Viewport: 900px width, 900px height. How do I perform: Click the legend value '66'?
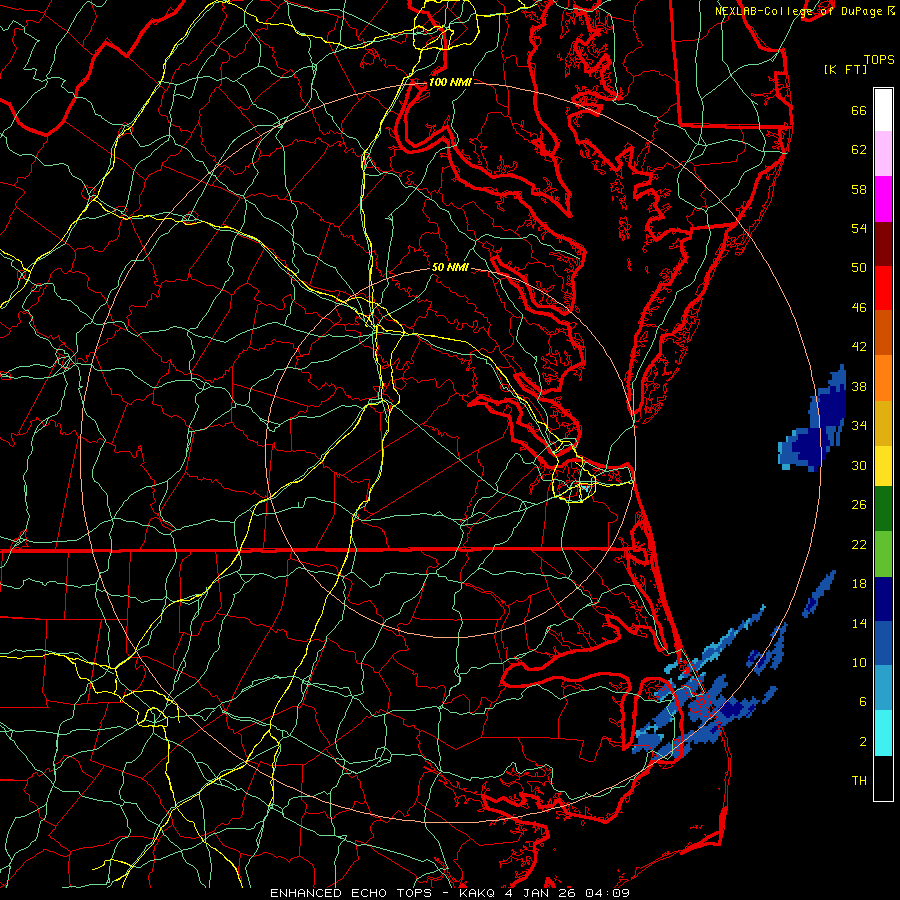coord(859,110)
